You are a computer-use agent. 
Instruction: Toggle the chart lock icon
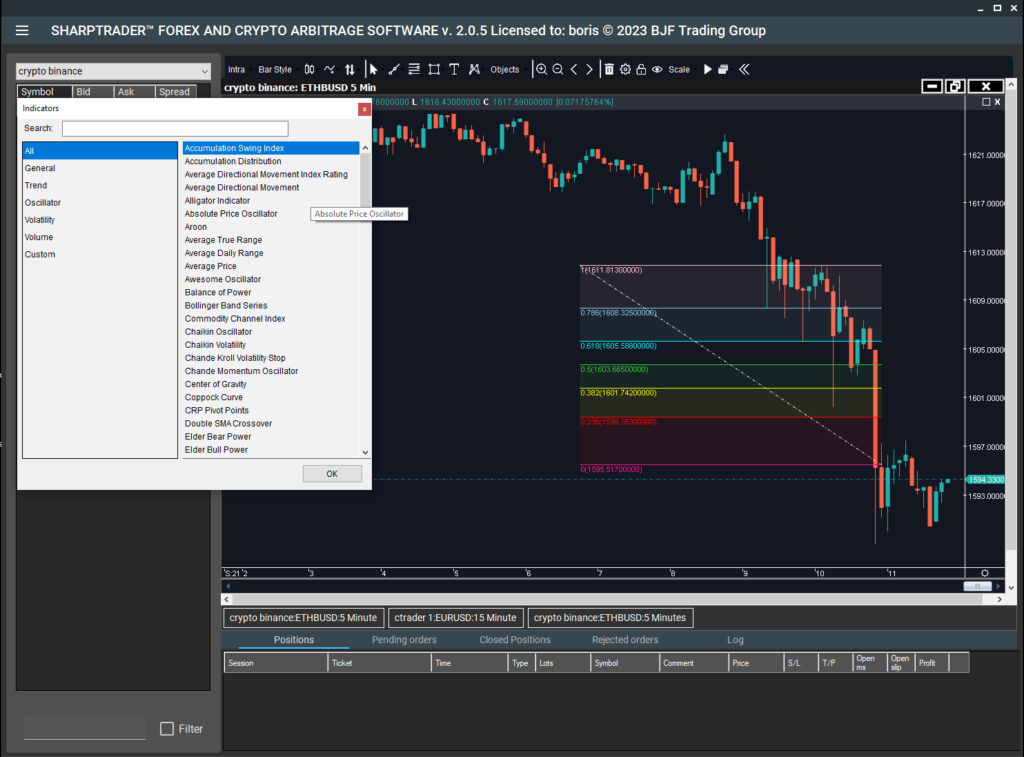tap(641, 69)
